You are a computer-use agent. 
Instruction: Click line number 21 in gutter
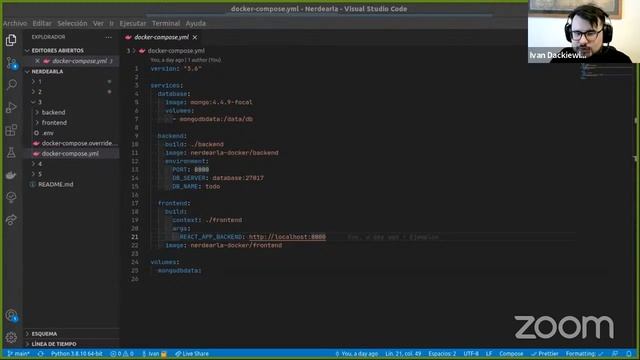(135, 237)
